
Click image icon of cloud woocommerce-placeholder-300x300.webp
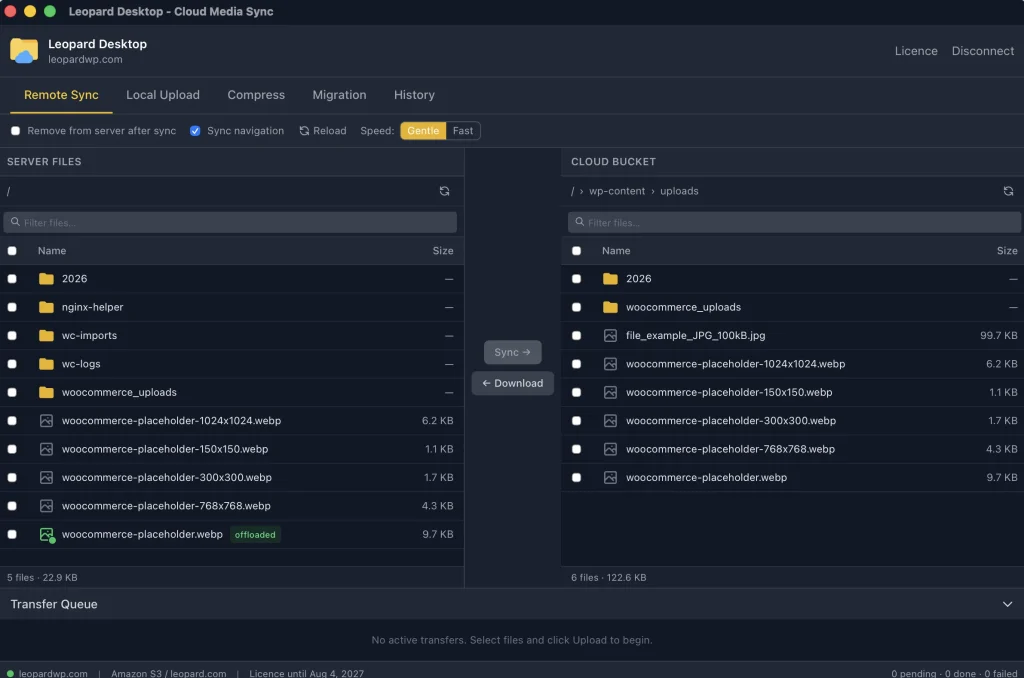(x=610, y=421)
